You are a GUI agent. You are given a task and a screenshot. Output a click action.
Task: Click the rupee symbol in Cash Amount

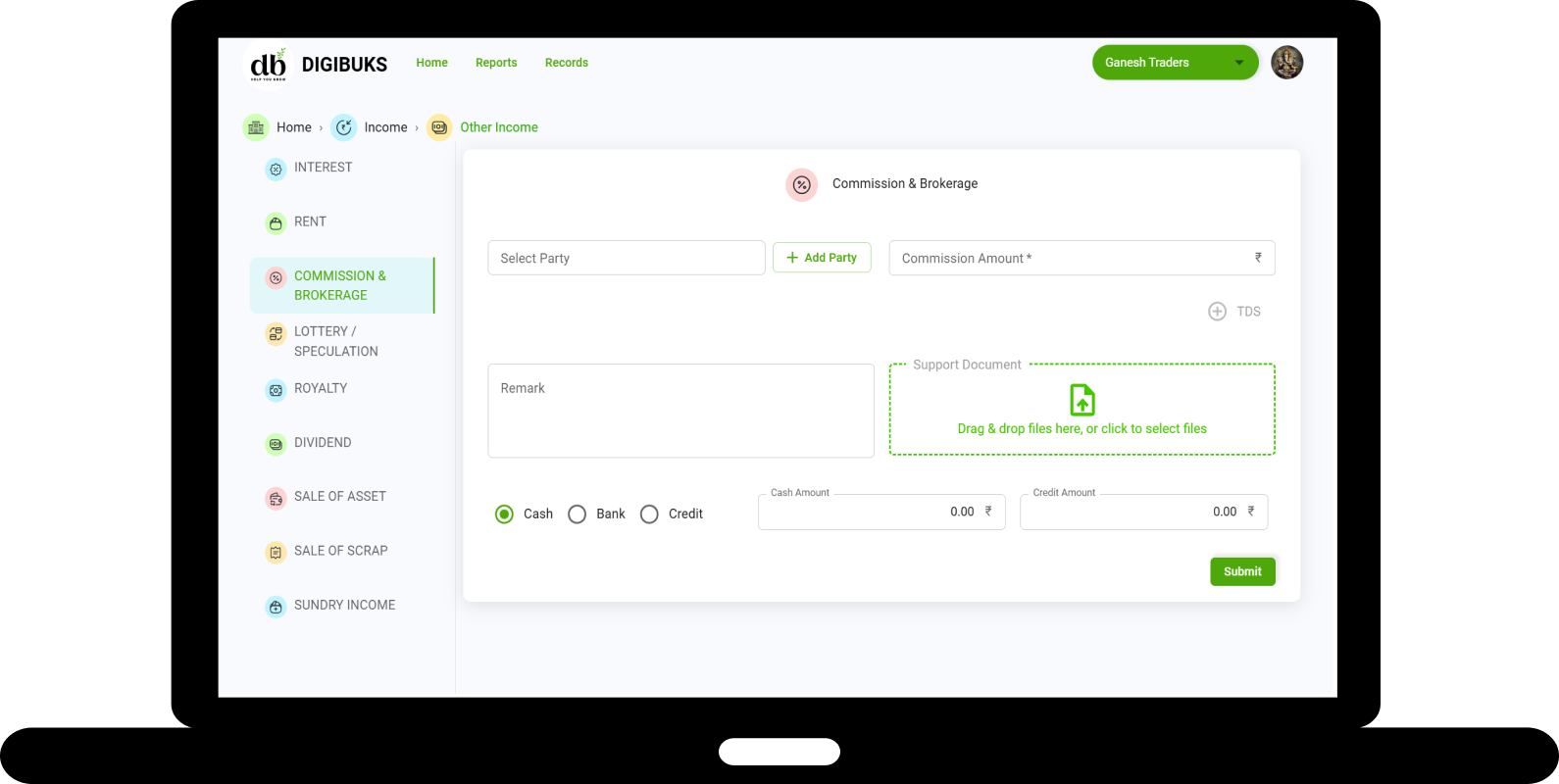pos(988,511)
